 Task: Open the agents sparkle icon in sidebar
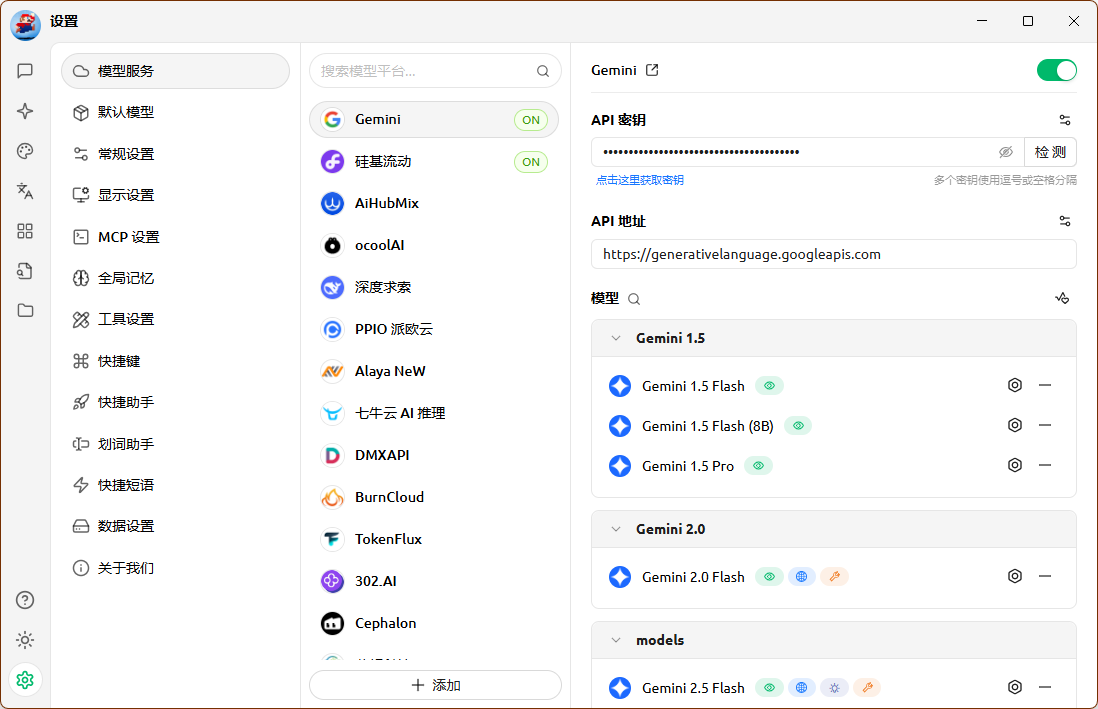[25, 111]
